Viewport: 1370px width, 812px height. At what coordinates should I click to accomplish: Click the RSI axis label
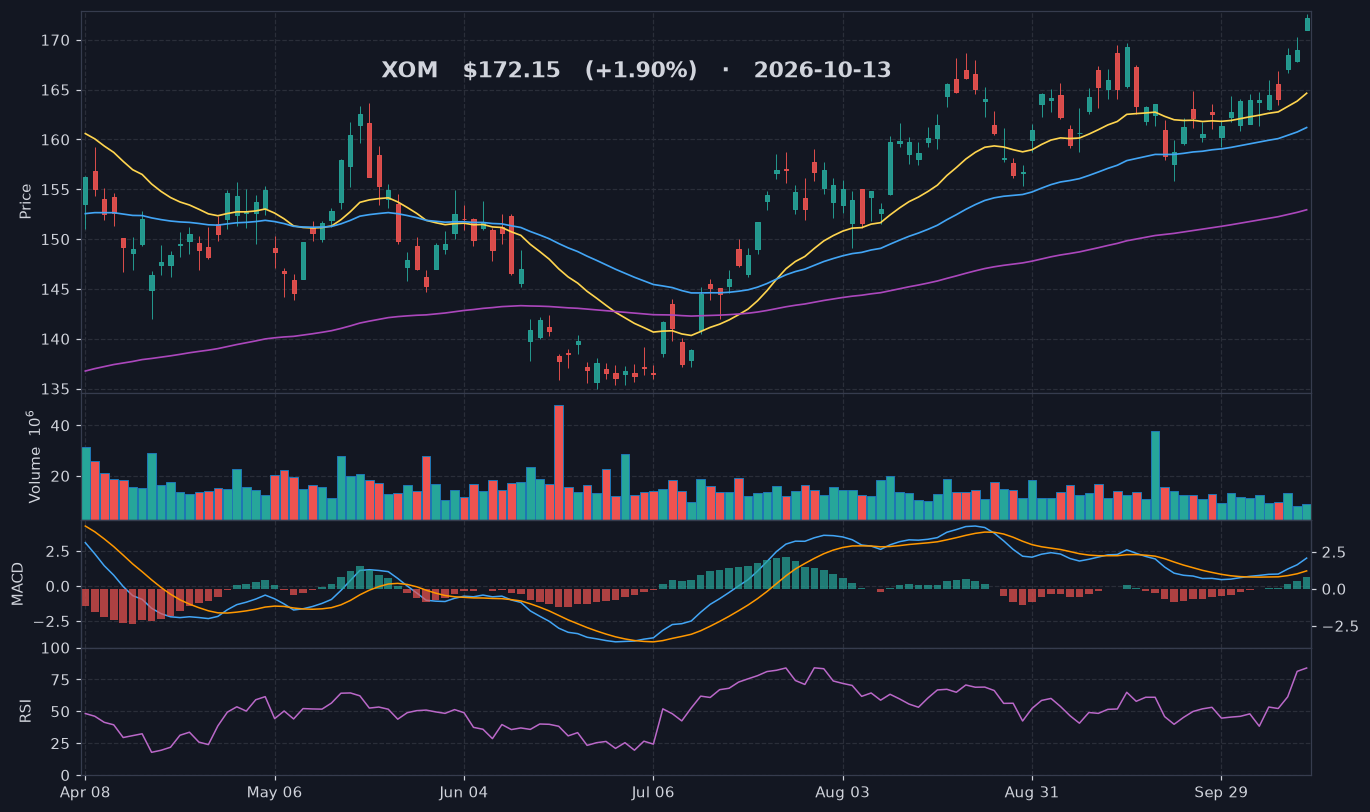26,712
